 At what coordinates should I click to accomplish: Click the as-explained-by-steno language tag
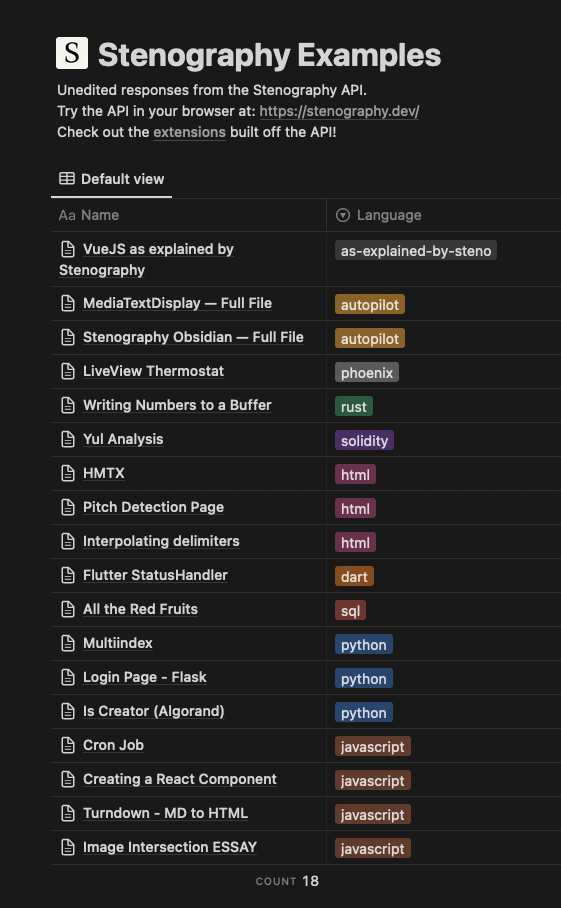(416, 251)
